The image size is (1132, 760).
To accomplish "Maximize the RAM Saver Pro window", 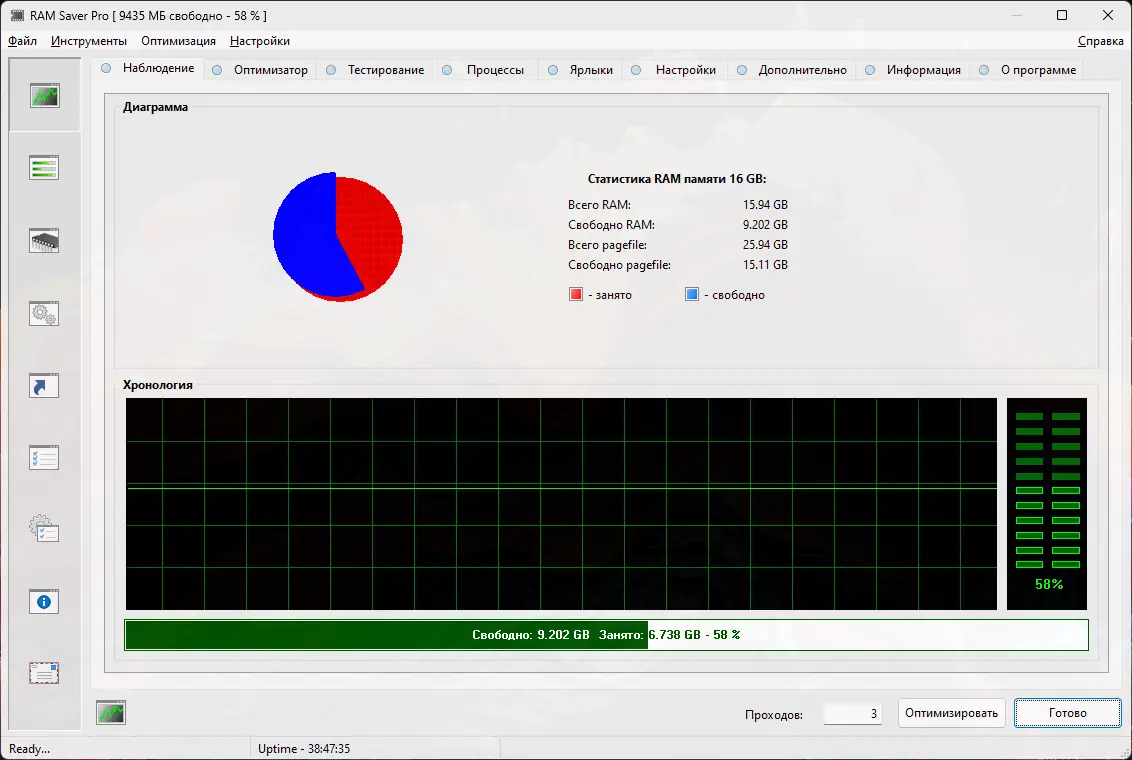I will coord(1062,15).
